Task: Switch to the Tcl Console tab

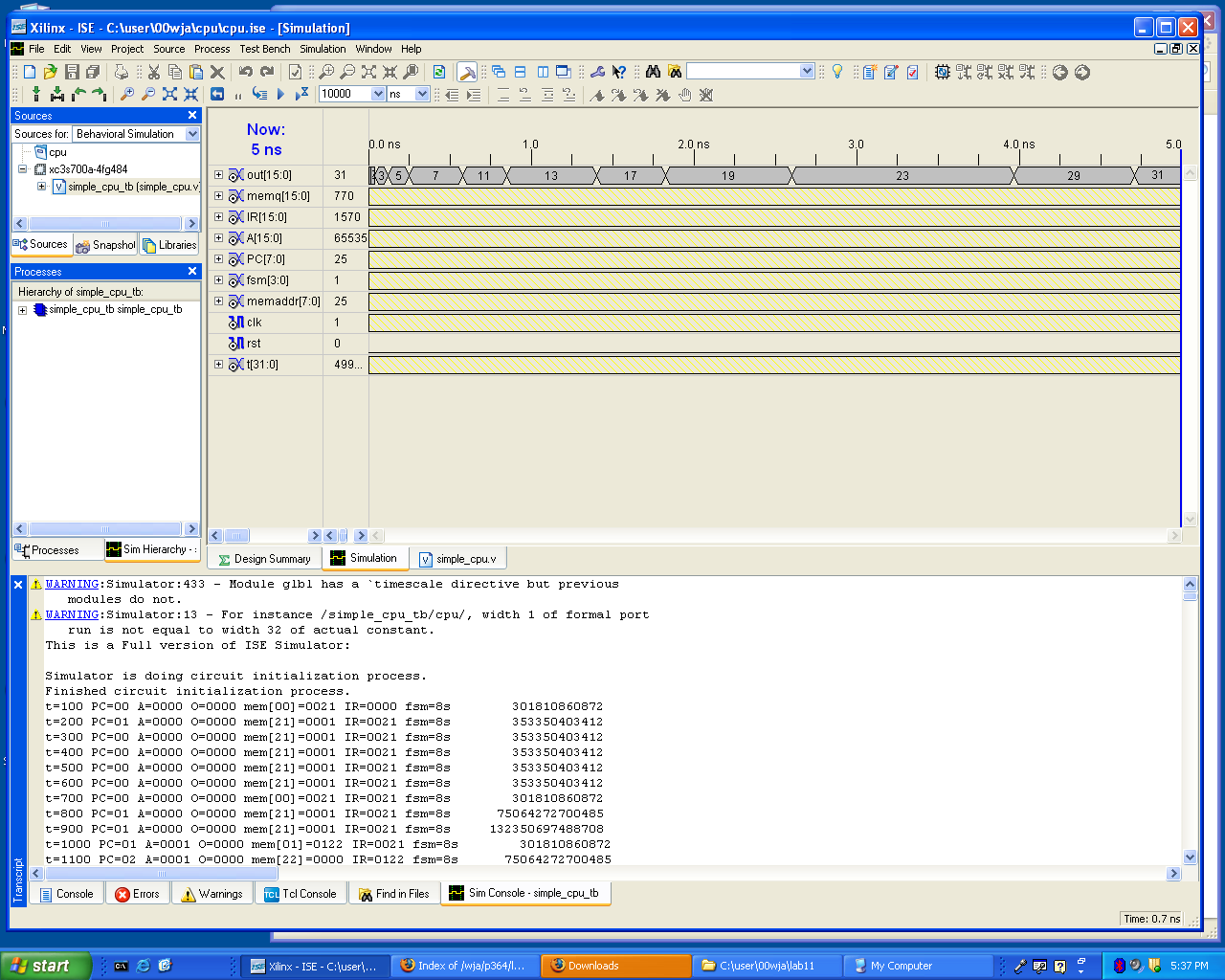Action: [x=301, y=894]
